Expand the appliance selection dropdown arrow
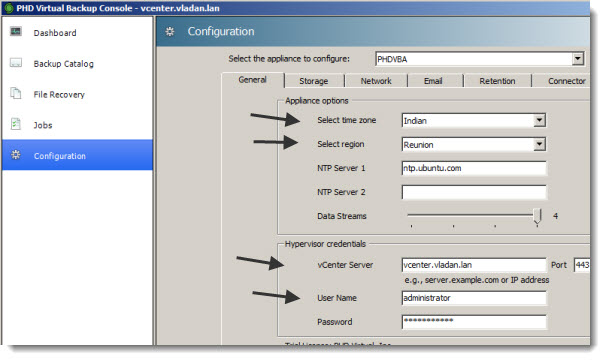Screen dimensions: 605x360 tap(577, 59)
